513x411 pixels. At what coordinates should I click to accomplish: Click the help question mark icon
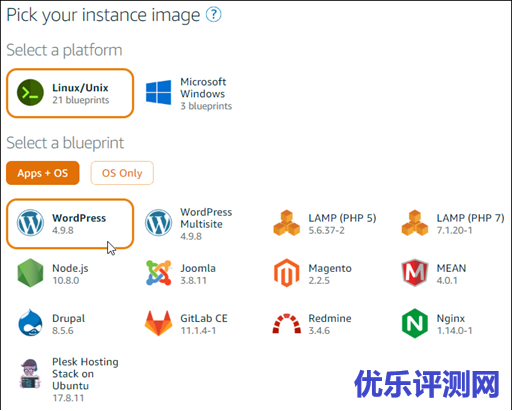[213, 14]
